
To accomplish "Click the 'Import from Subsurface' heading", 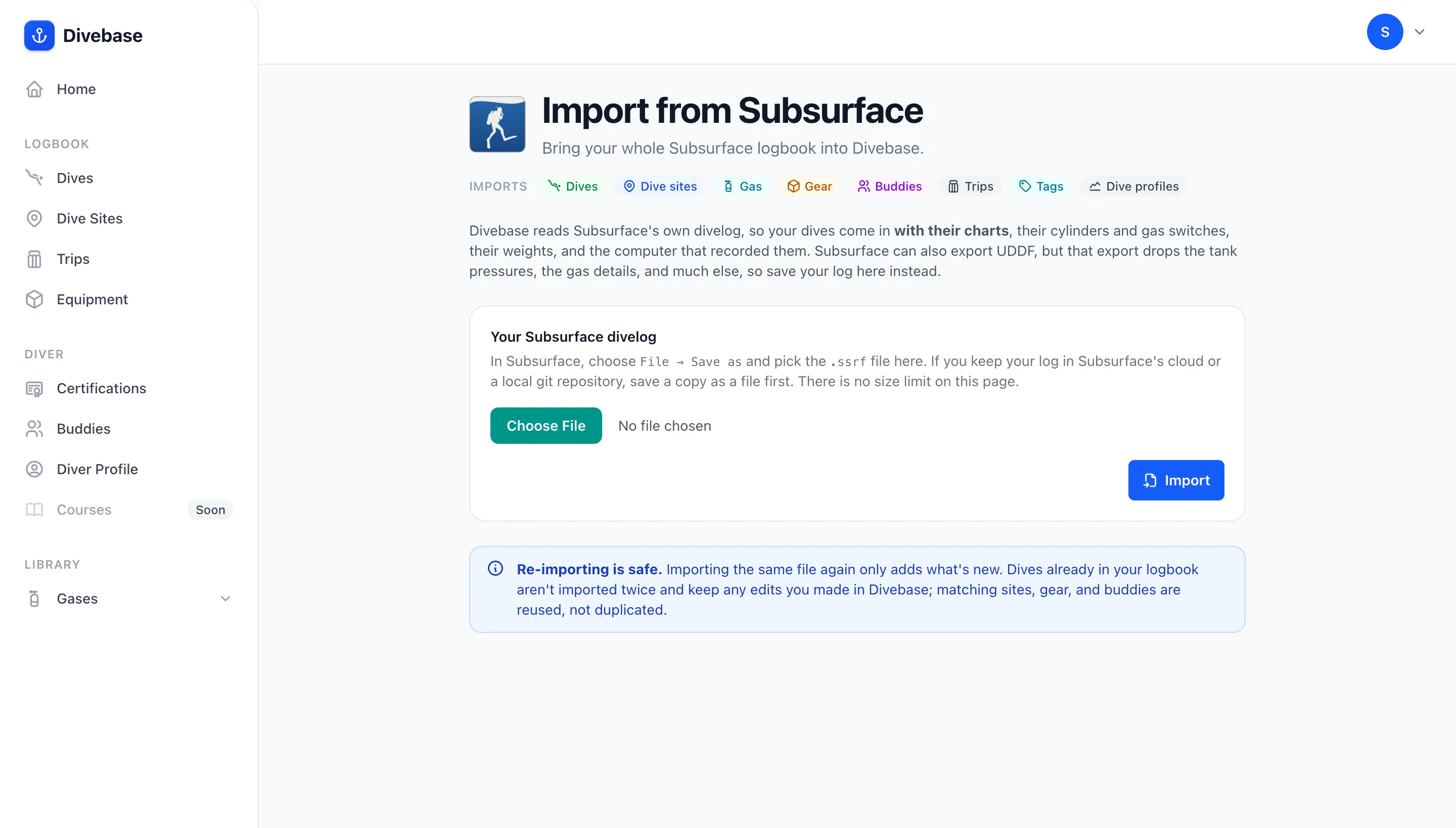I will pos(732,110).
